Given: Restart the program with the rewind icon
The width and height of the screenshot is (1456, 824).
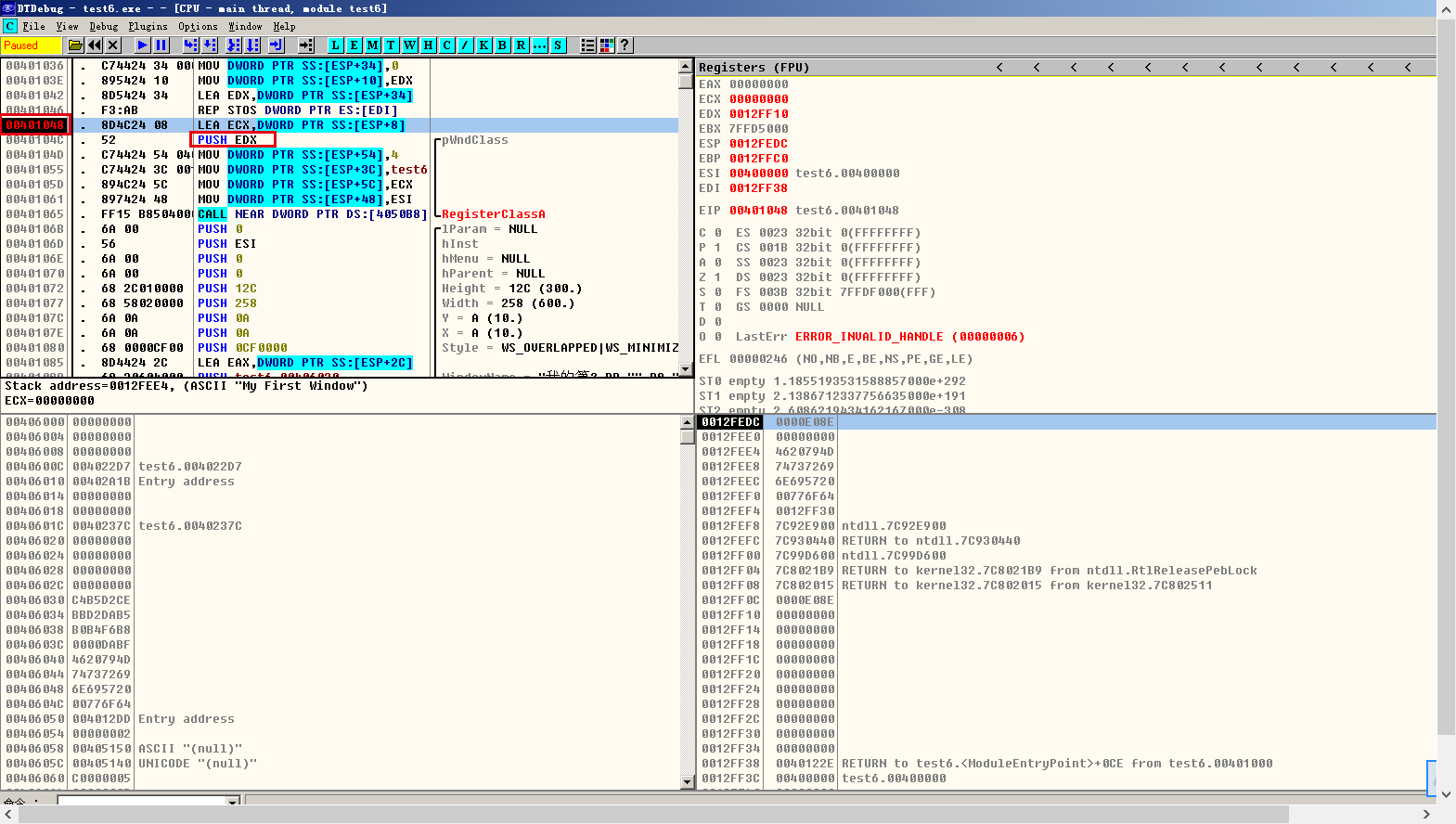Looking at the screenshot, I should 95,45.
